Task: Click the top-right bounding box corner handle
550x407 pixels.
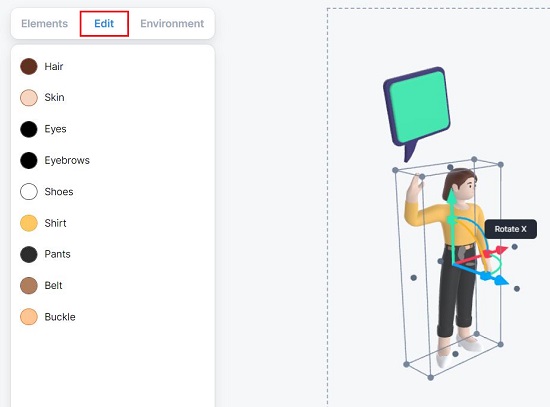Action: point(501,164)
